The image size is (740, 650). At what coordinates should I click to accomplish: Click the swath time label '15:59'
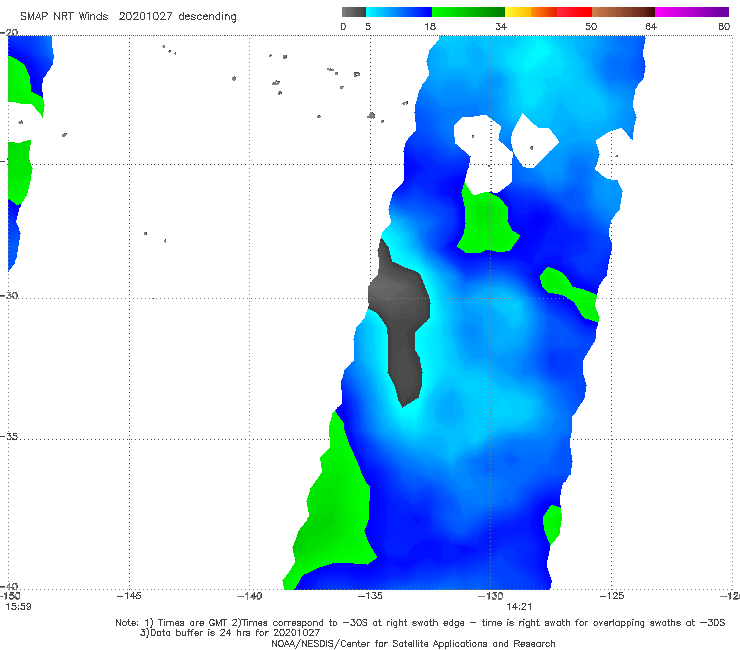click(18, 607)
